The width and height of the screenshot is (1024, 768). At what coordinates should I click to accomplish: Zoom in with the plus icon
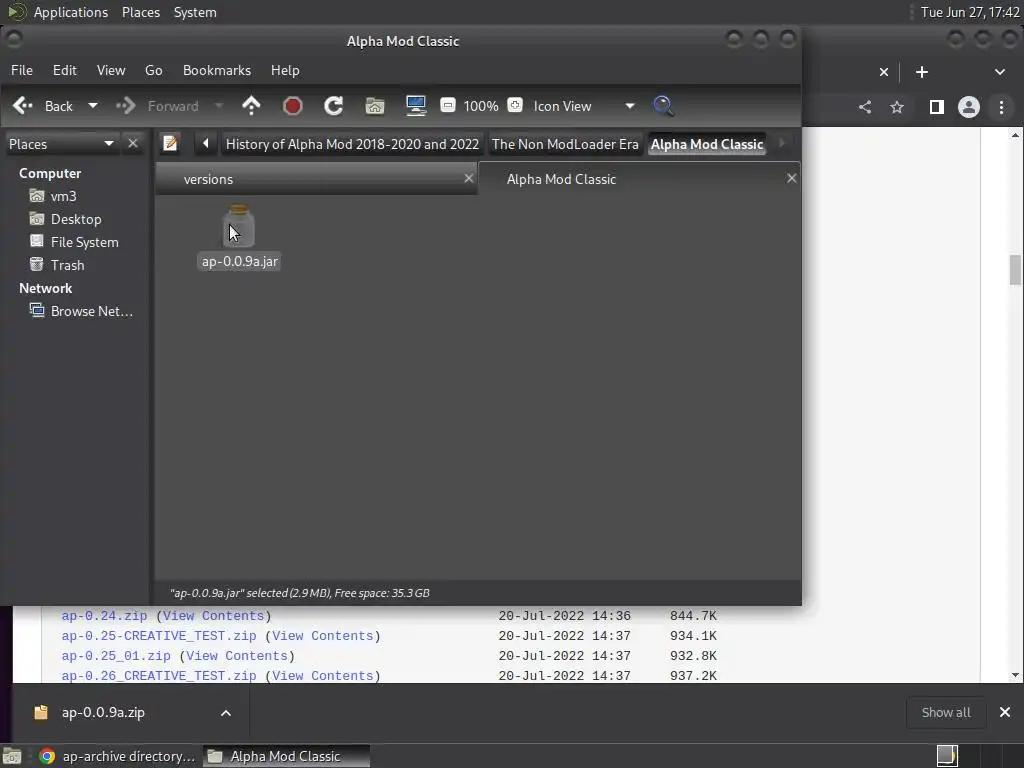pyautogui.click(x=515, y=105)
